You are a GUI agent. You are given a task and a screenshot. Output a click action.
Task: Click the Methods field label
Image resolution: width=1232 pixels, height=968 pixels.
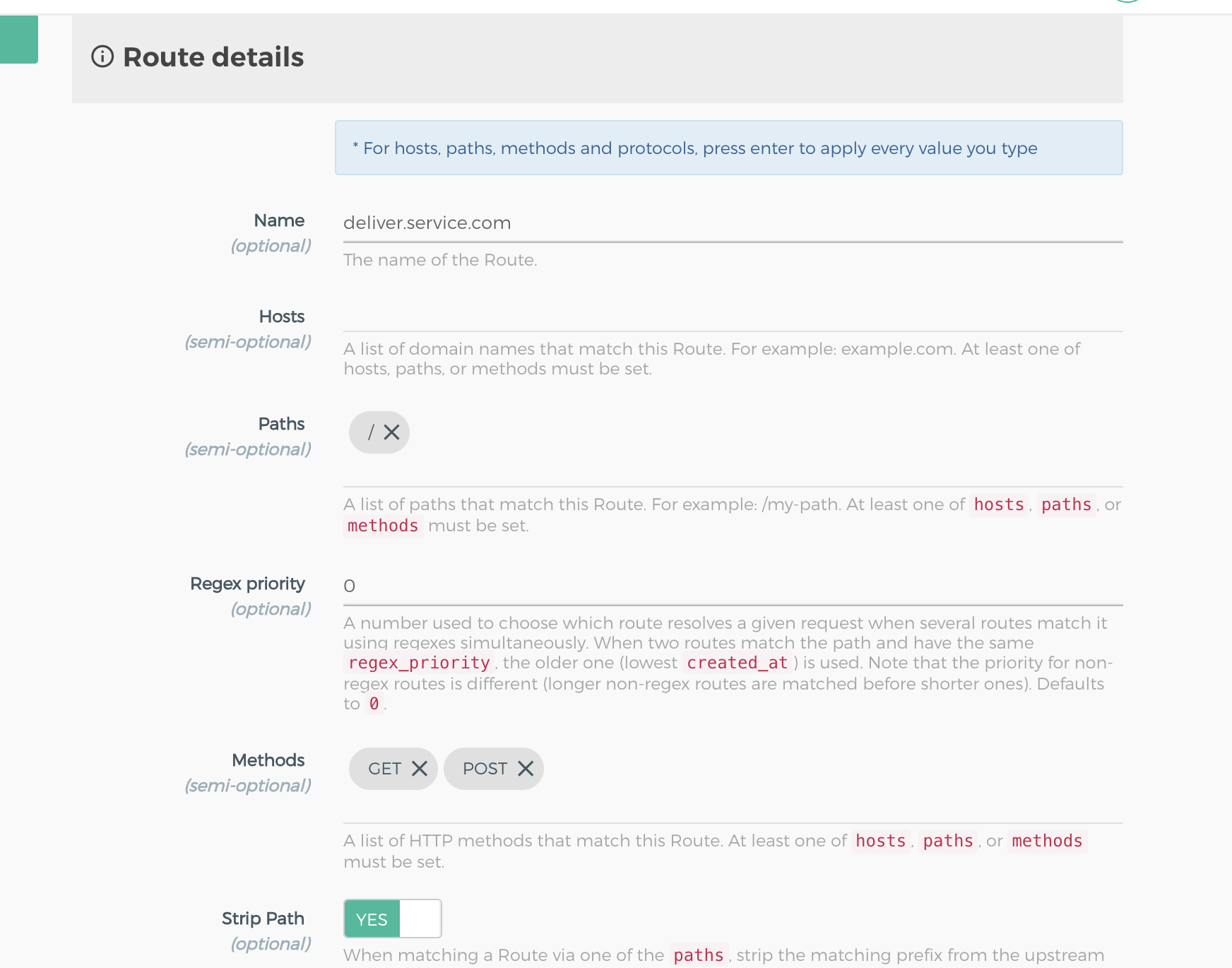268,760
